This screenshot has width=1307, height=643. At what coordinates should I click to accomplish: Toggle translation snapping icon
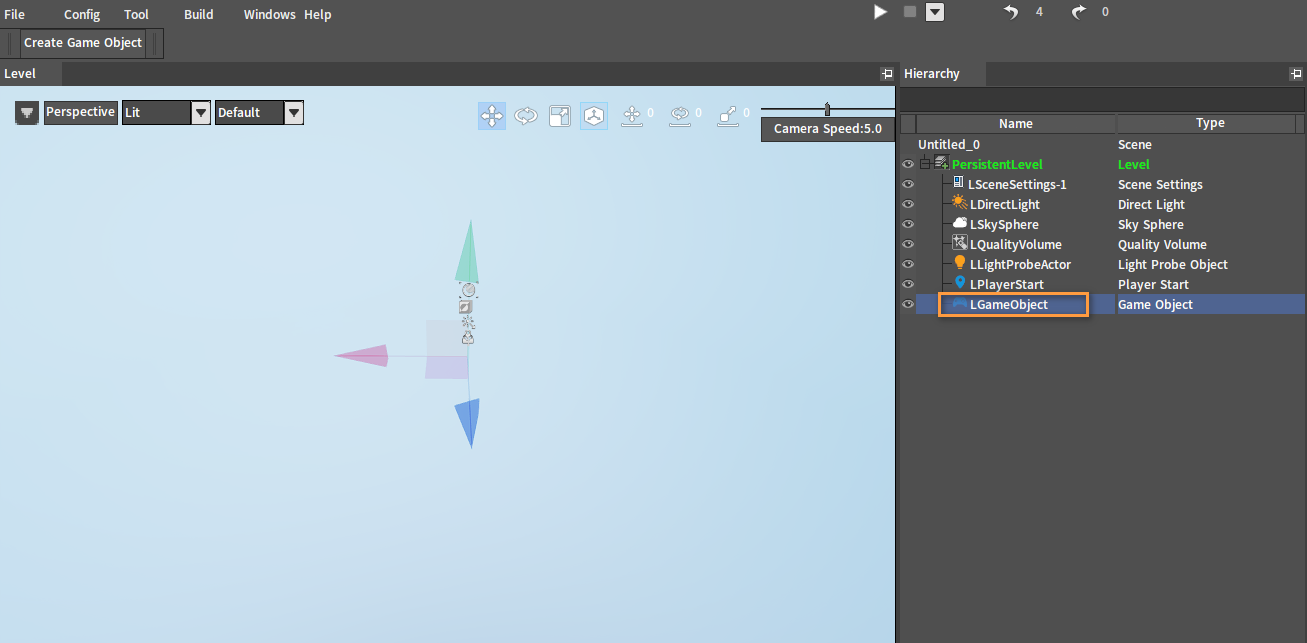point(632,116)
